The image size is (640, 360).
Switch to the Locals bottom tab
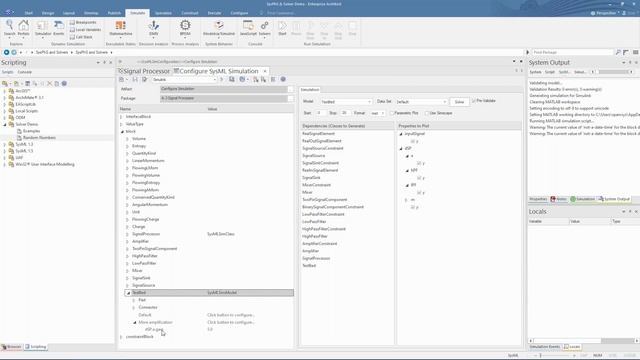coord(572,347)
